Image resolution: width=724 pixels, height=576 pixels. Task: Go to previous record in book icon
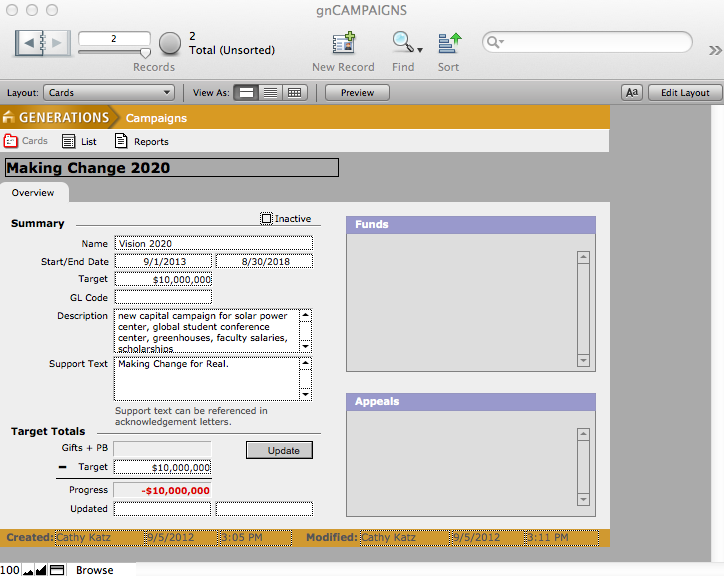[x=31, y=43]
